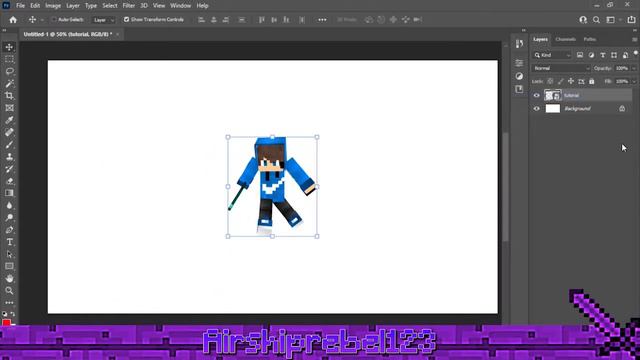This screenshot has width=640, height=360.
Task: Open the Edit Toolbar three-dots button
Action: (9, 303)
